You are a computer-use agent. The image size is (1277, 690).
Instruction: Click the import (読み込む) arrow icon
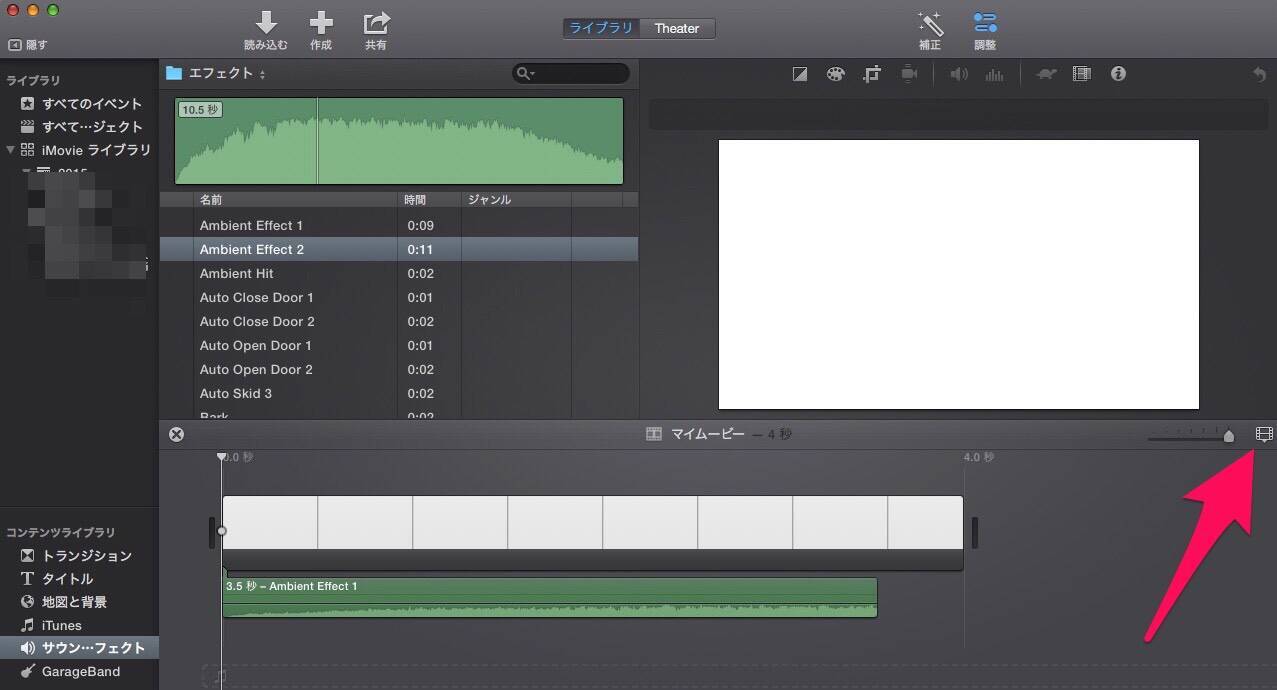pos(266,23)
